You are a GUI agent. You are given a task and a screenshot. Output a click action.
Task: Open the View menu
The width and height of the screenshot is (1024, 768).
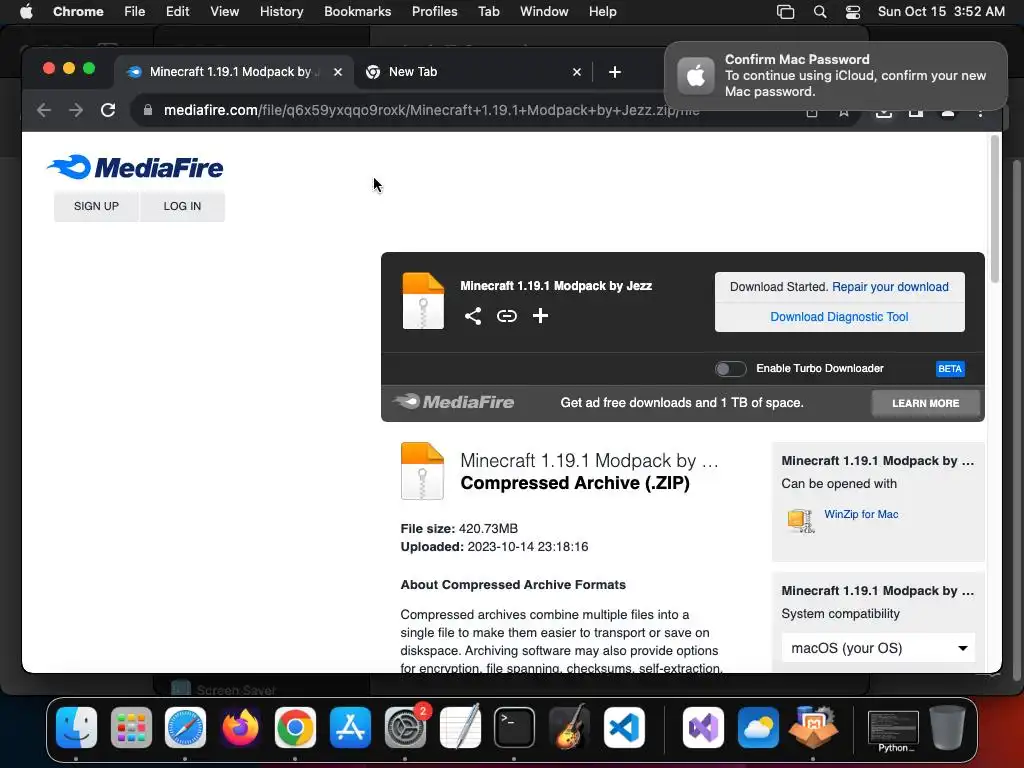[225, 12]
